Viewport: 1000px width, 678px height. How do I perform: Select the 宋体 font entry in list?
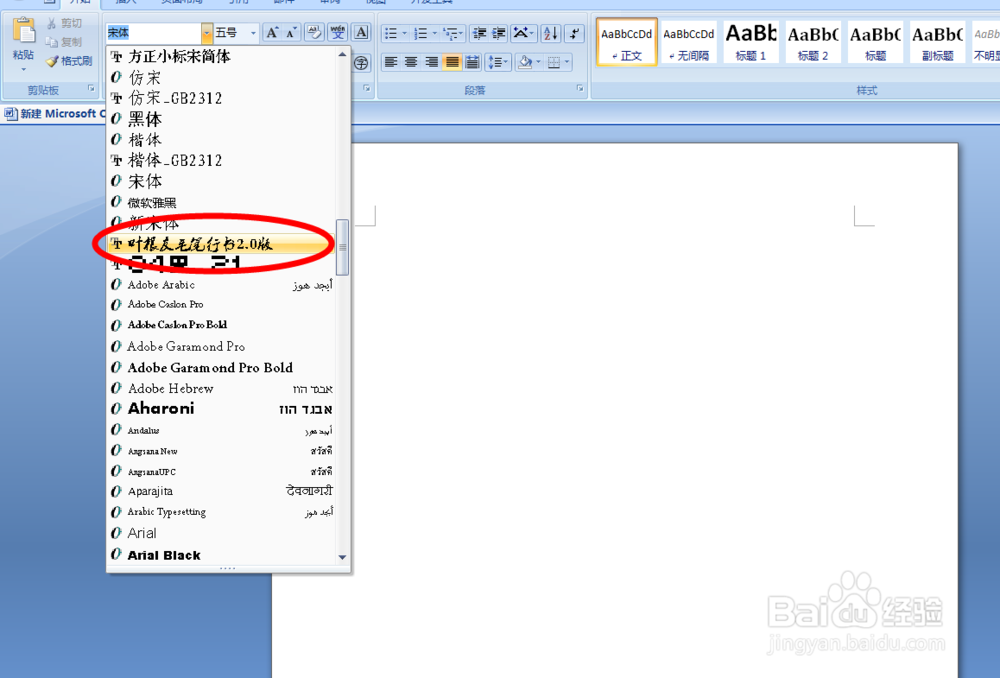221,181
